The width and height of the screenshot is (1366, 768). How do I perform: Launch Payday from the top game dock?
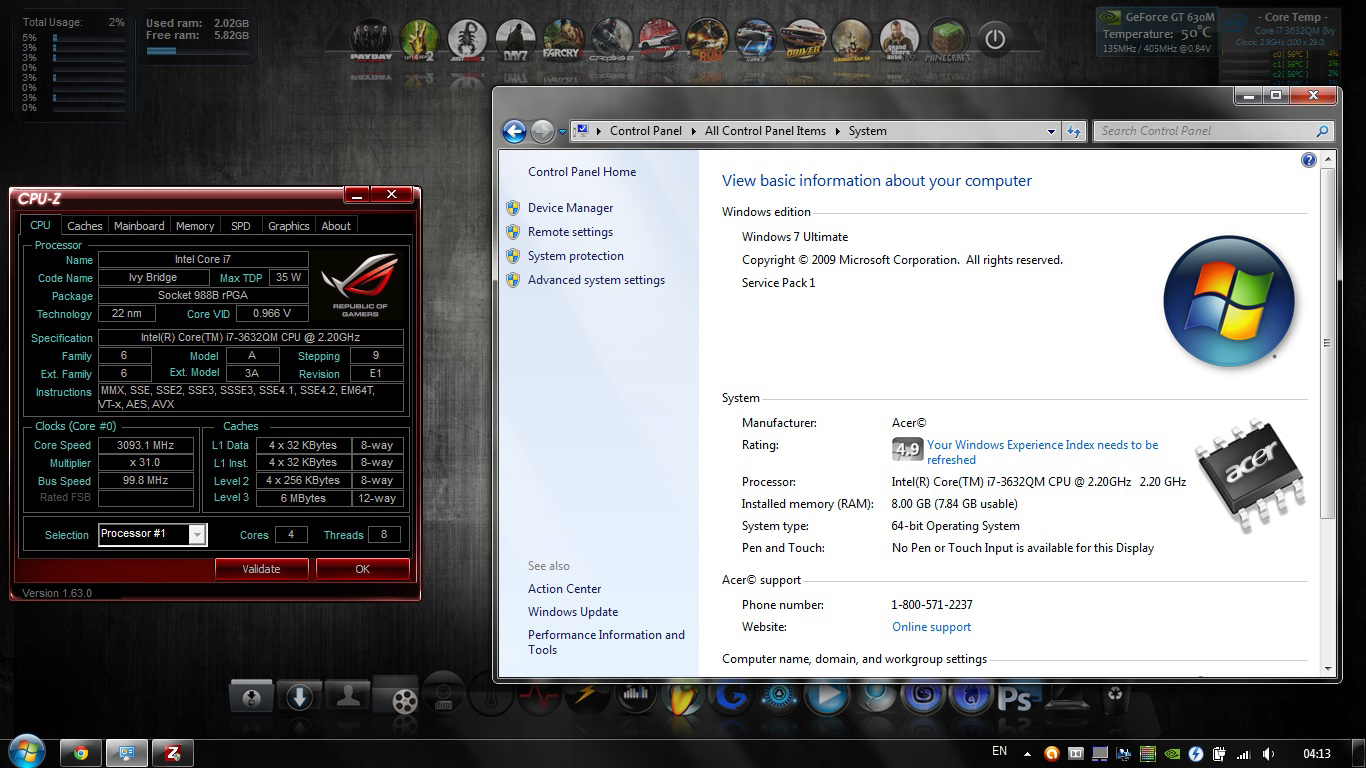coord(371,40)
